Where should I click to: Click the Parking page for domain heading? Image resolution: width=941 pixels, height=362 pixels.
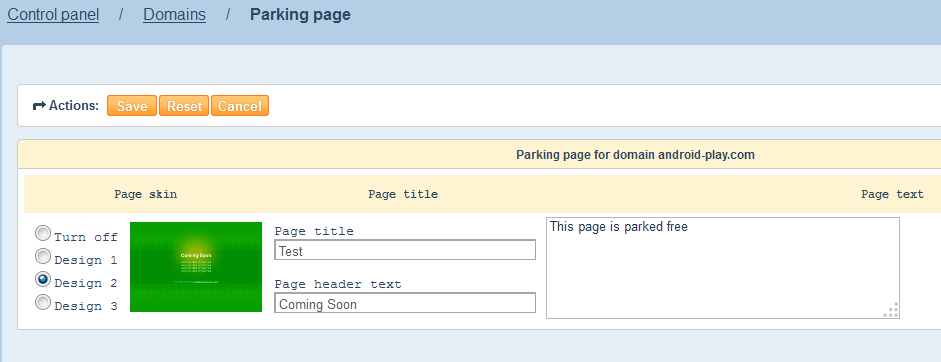click(x=635, y=155)
